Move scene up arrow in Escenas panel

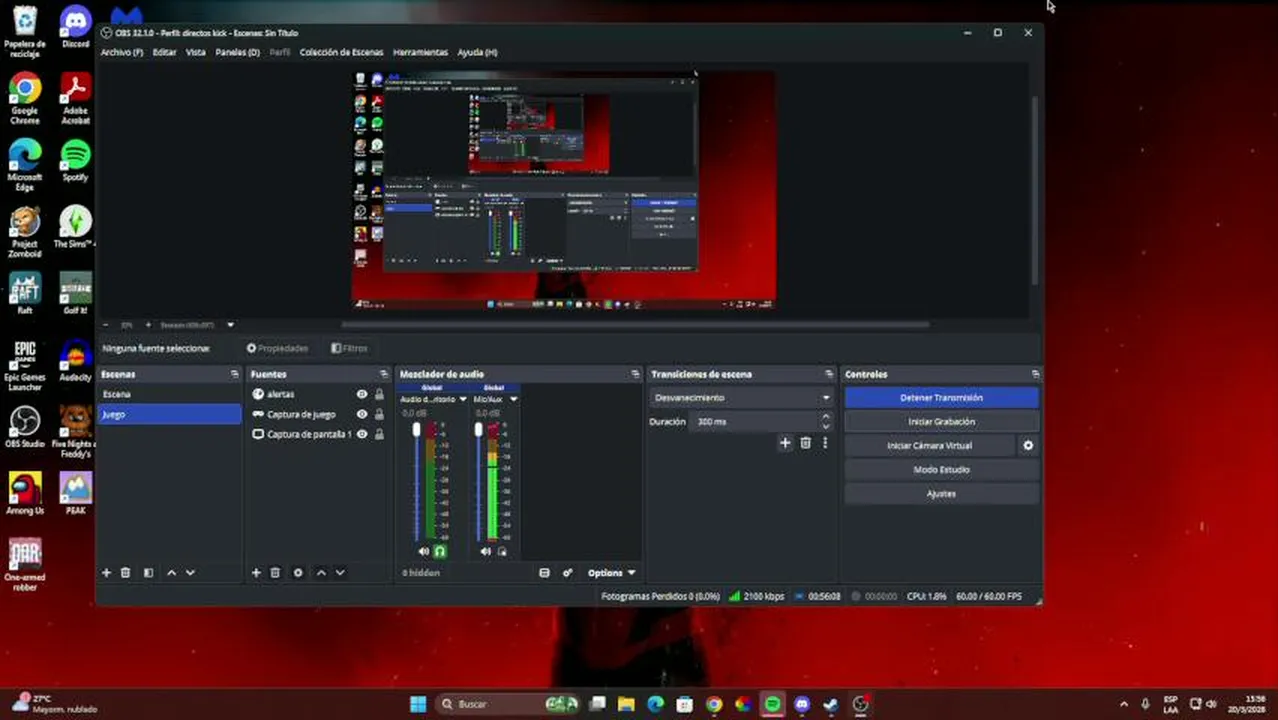point(171,573)
